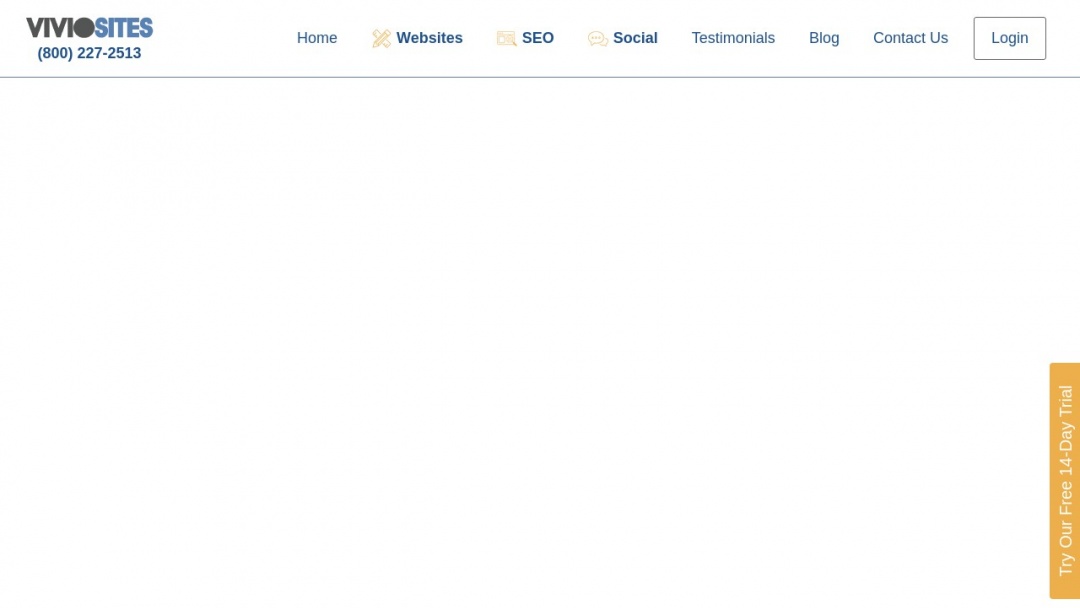
Task: Open the Websites section
Action: 430,38
